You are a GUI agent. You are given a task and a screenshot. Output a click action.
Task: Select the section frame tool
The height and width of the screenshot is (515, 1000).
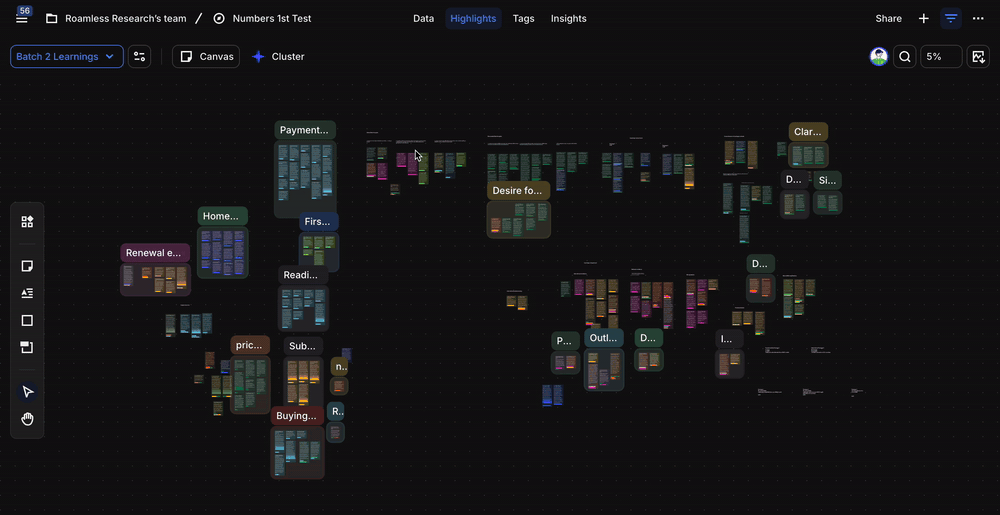(x=27, y=347)
